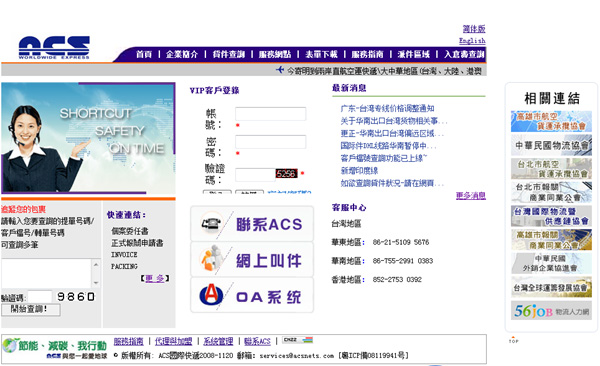Focus the VIP 驗證碼 input field

(255, 175)
